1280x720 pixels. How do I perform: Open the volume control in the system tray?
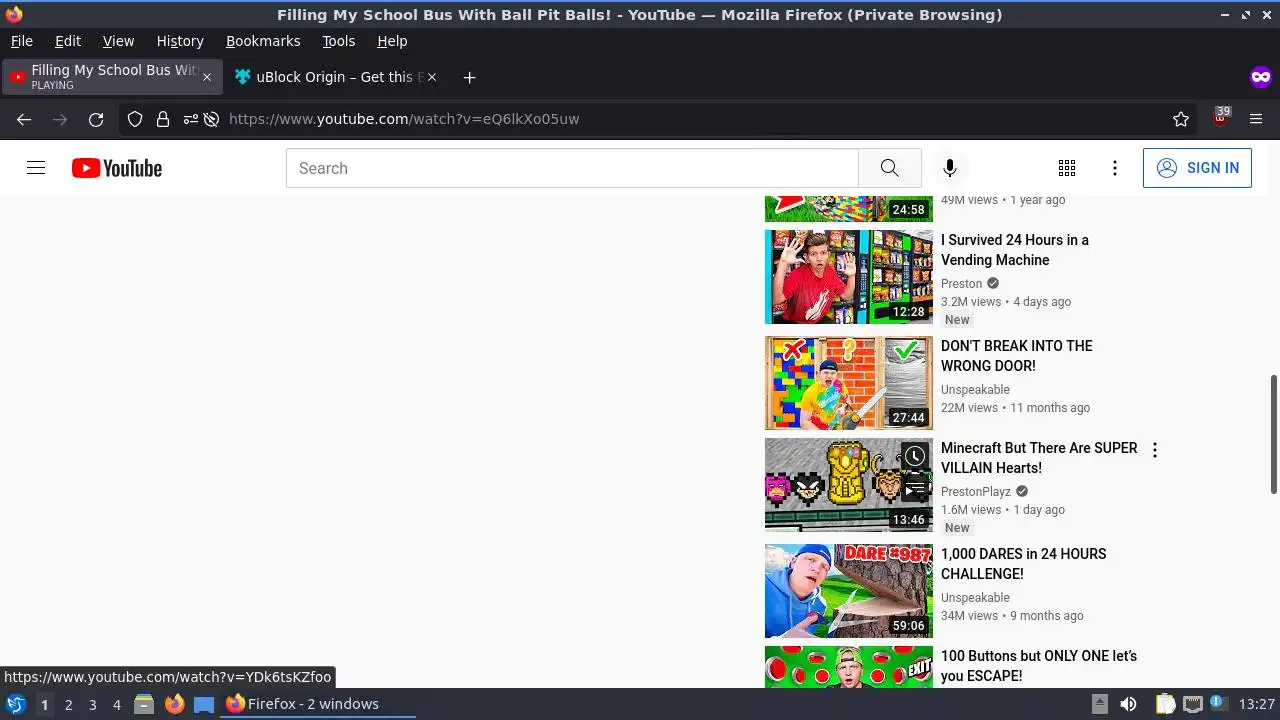click(1128, 704)
